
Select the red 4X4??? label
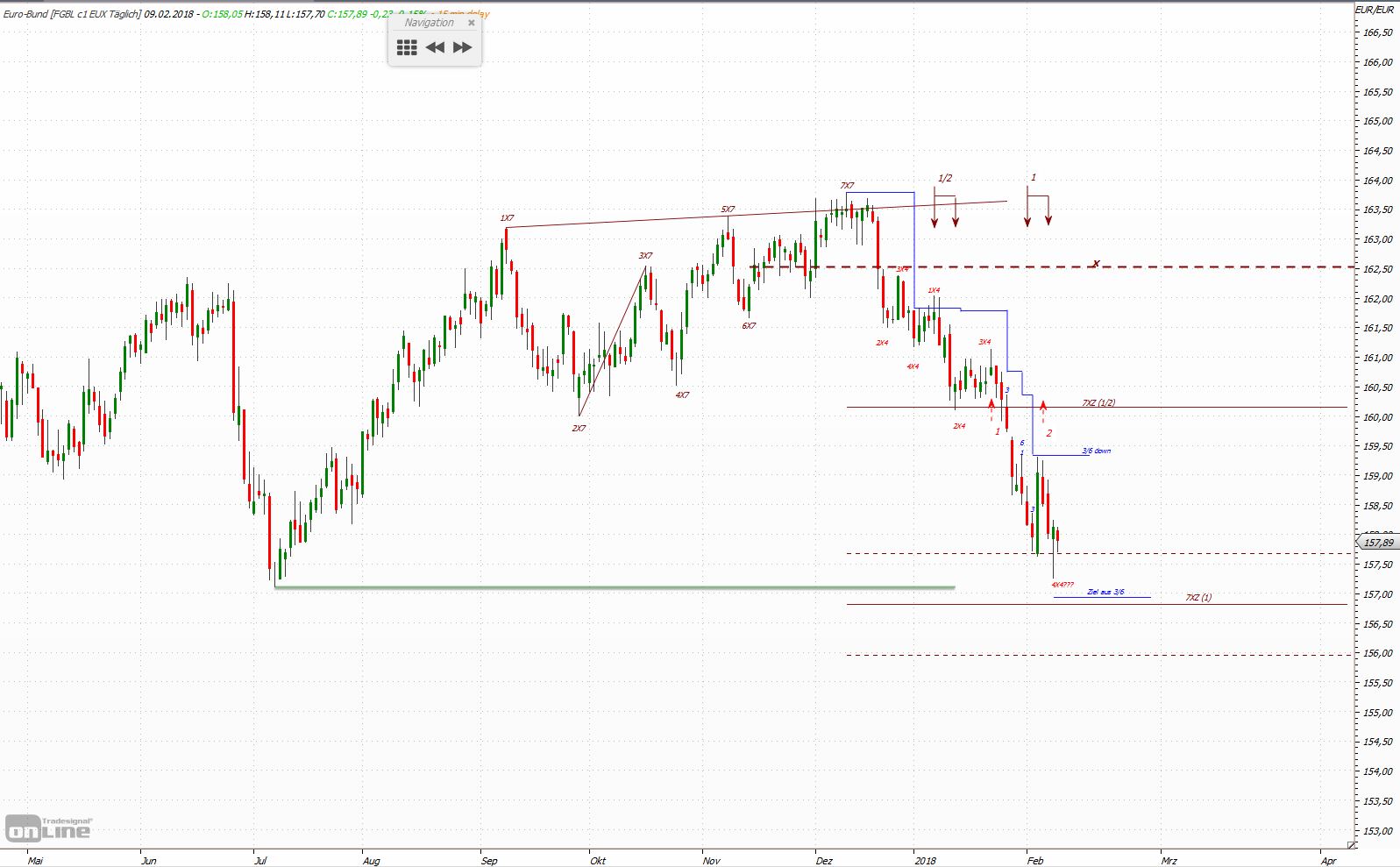click(x=1062, y=585)
